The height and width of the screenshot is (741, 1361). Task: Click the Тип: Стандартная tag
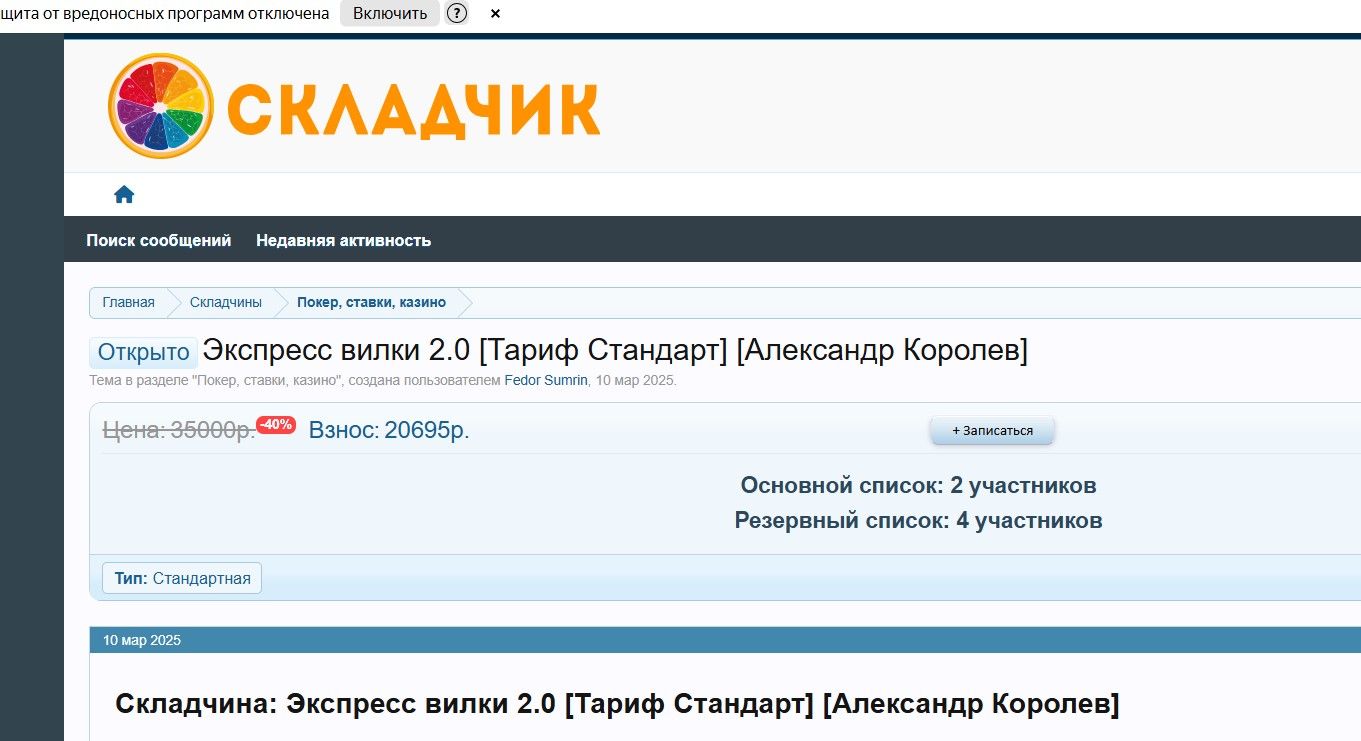coord(182,578)
